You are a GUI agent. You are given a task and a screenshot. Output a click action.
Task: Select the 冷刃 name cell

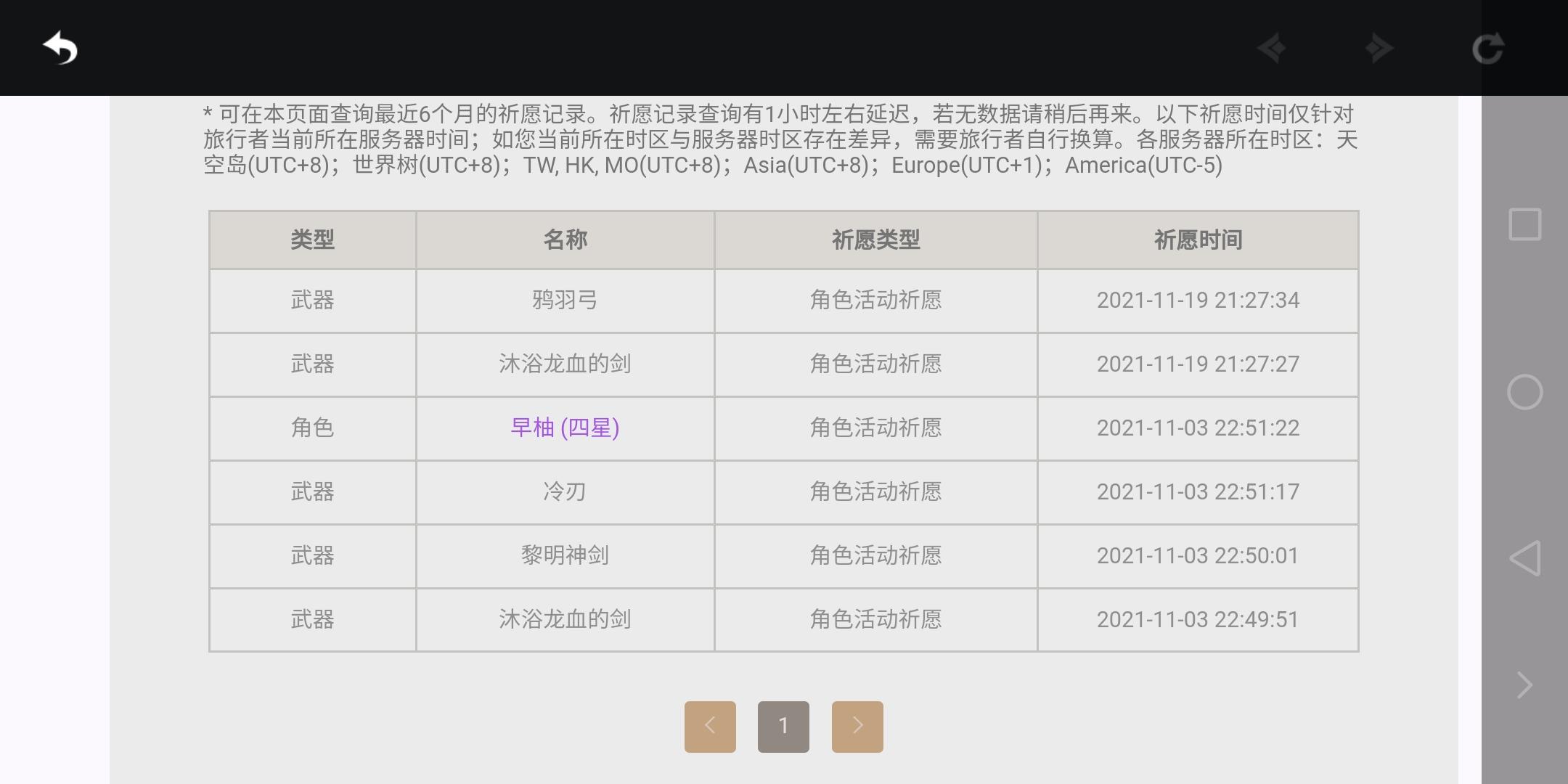pyautogui.click(x=565, y=491)
